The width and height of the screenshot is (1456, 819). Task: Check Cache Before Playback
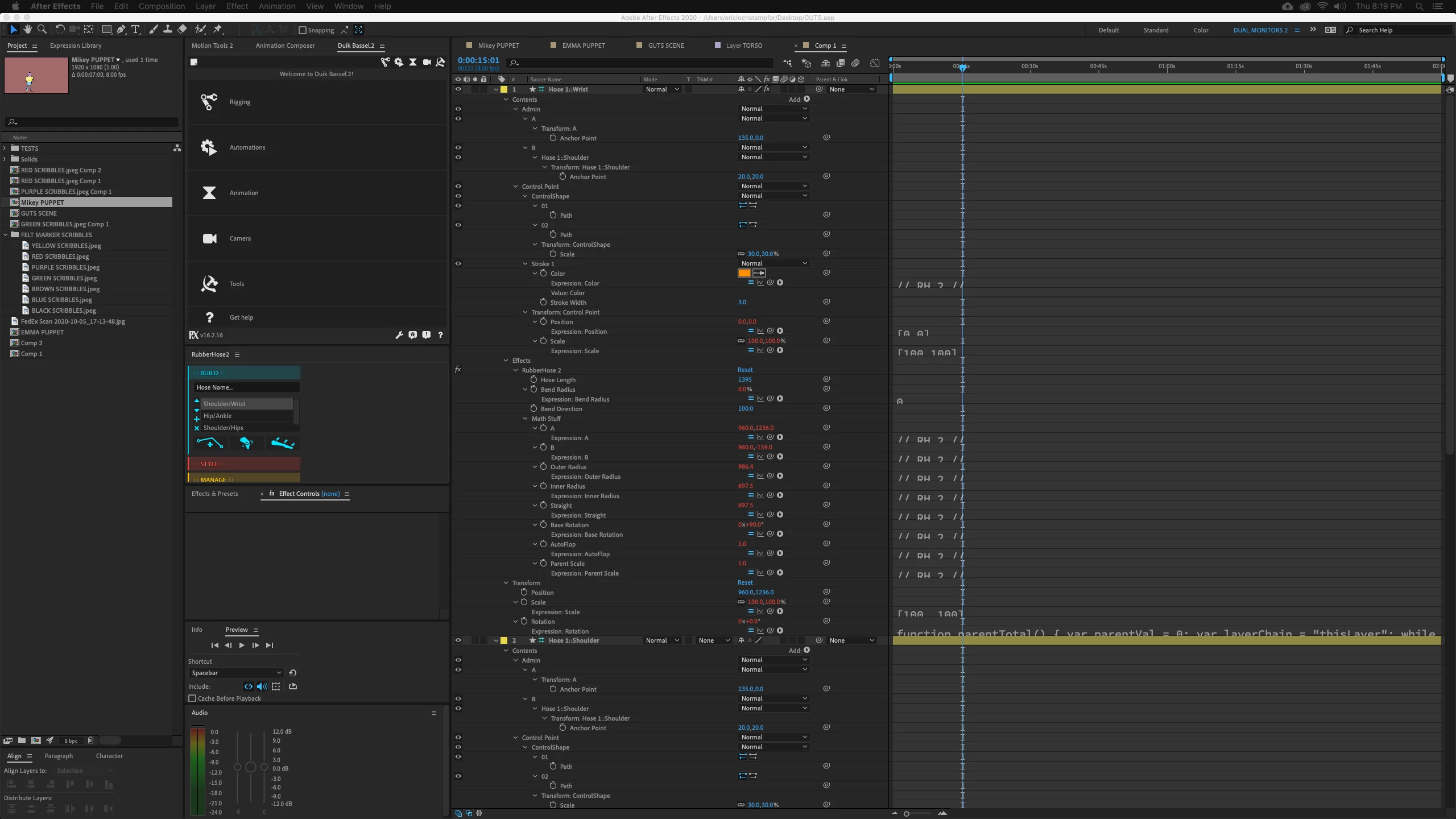click(x=192, y=698)
